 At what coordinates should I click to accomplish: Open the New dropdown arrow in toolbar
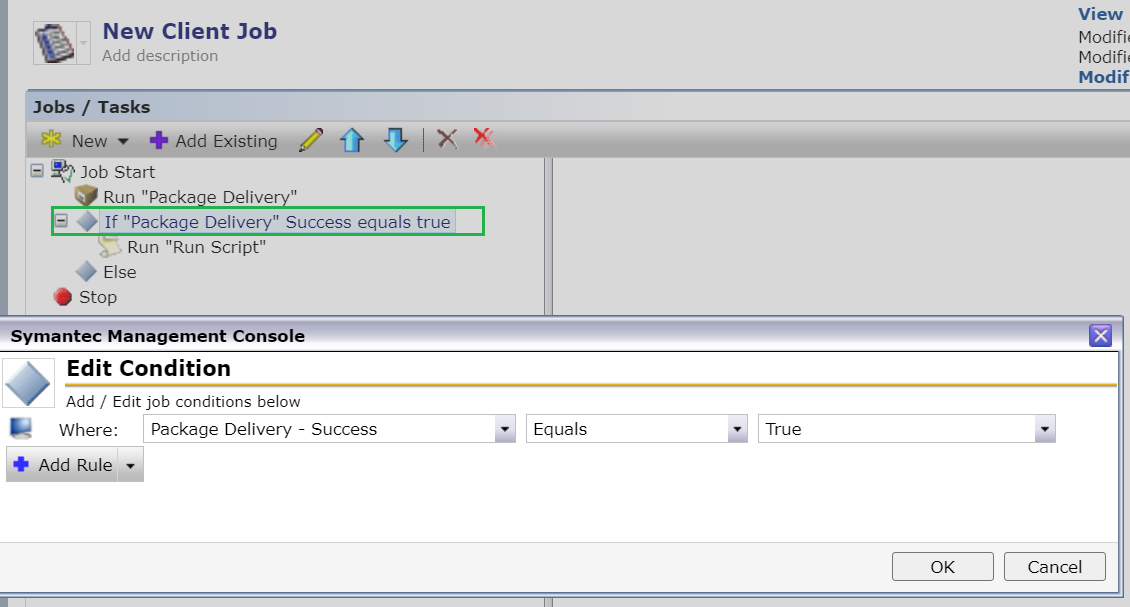(x=123, y=141)
